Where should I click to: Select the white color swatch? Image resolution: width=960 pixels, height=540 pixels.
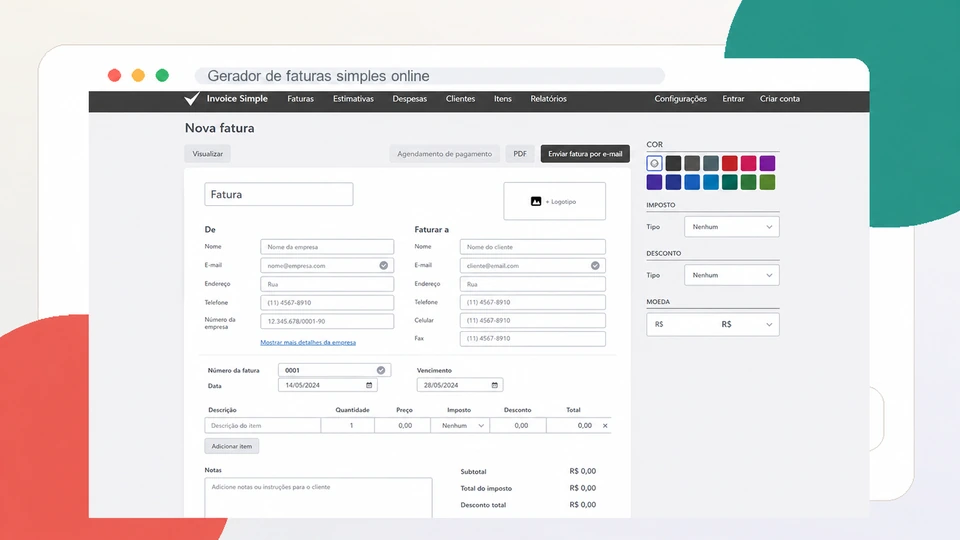(654, 163)
